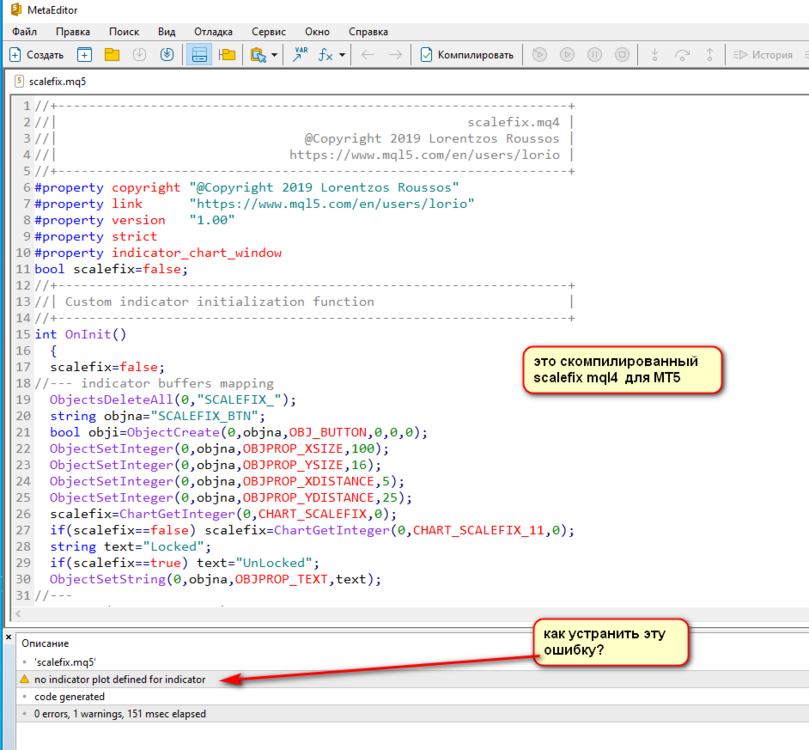Click the navigate forward arrow
The width and height of the screenshot is (809, 750).
pyautogui.click(x=395, y=55)
